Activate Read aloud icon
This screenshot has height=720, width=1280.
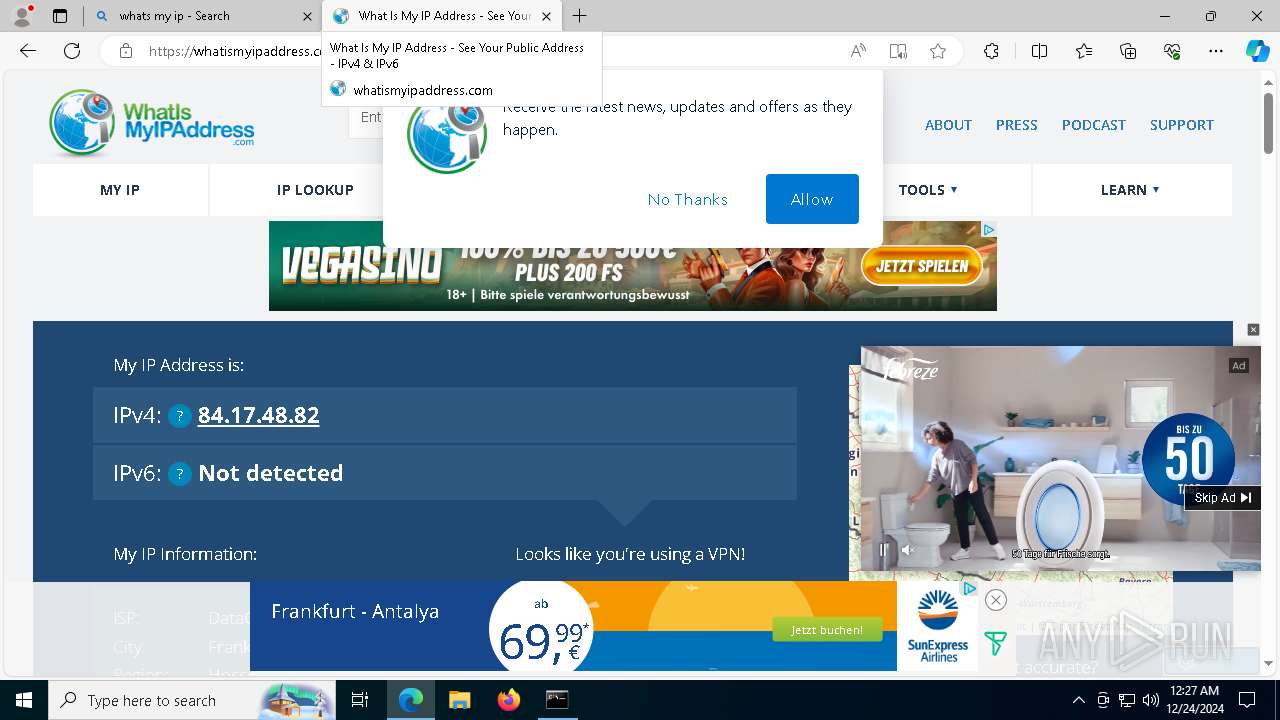coord(858,51)
